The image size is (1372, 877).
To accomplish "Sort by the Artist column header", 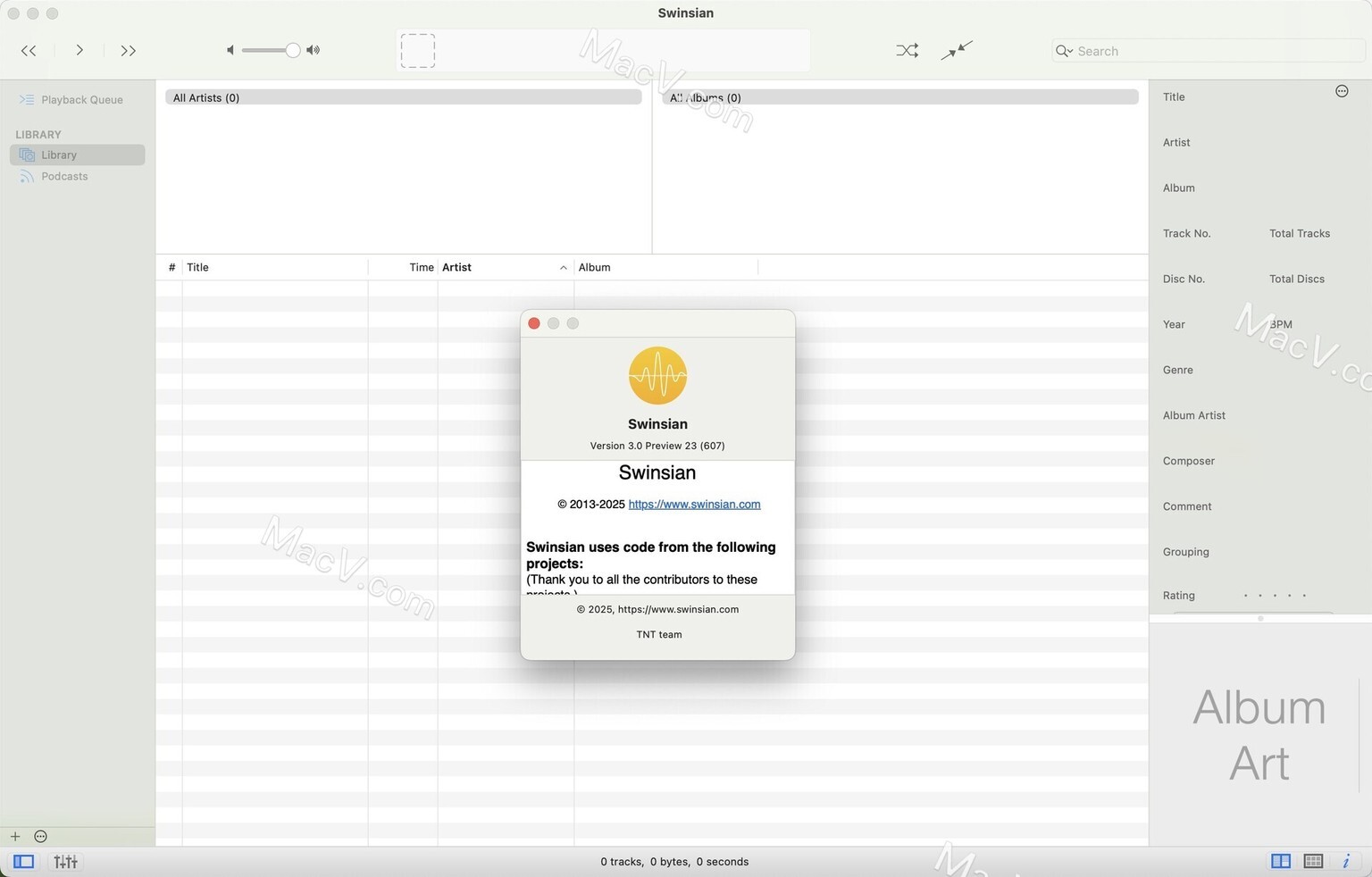I will (x=456, y=267).
